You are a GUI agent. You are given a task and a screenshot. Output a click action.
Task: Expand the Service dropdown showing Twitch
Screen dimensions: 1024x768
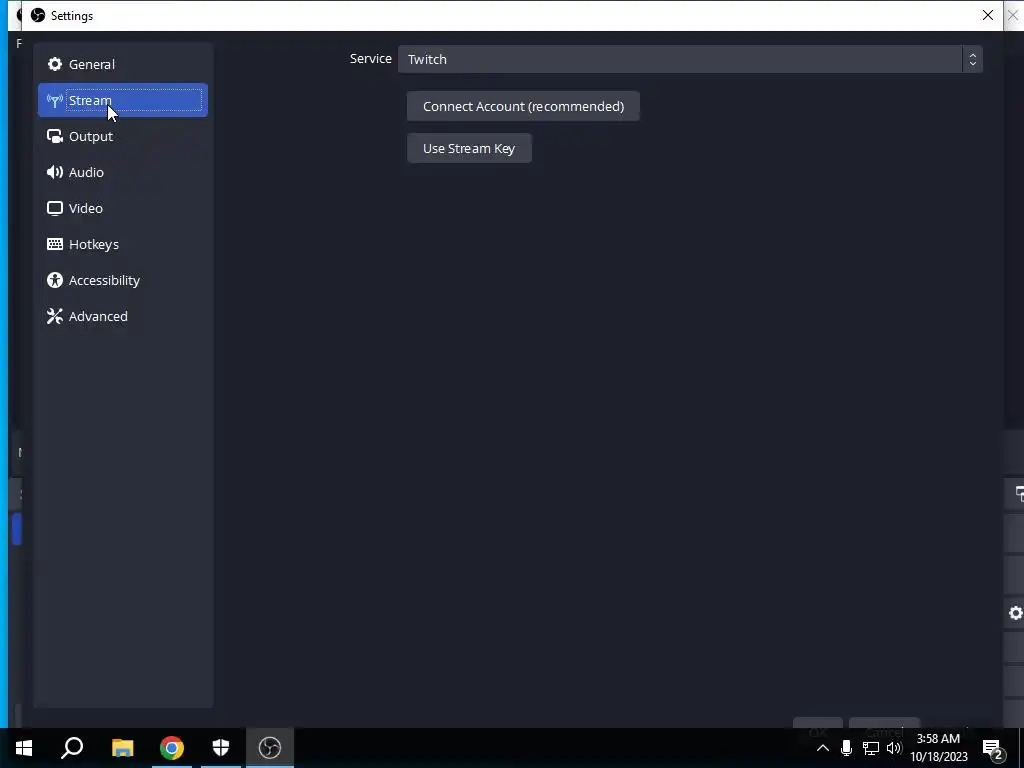[x=690, y=59]
